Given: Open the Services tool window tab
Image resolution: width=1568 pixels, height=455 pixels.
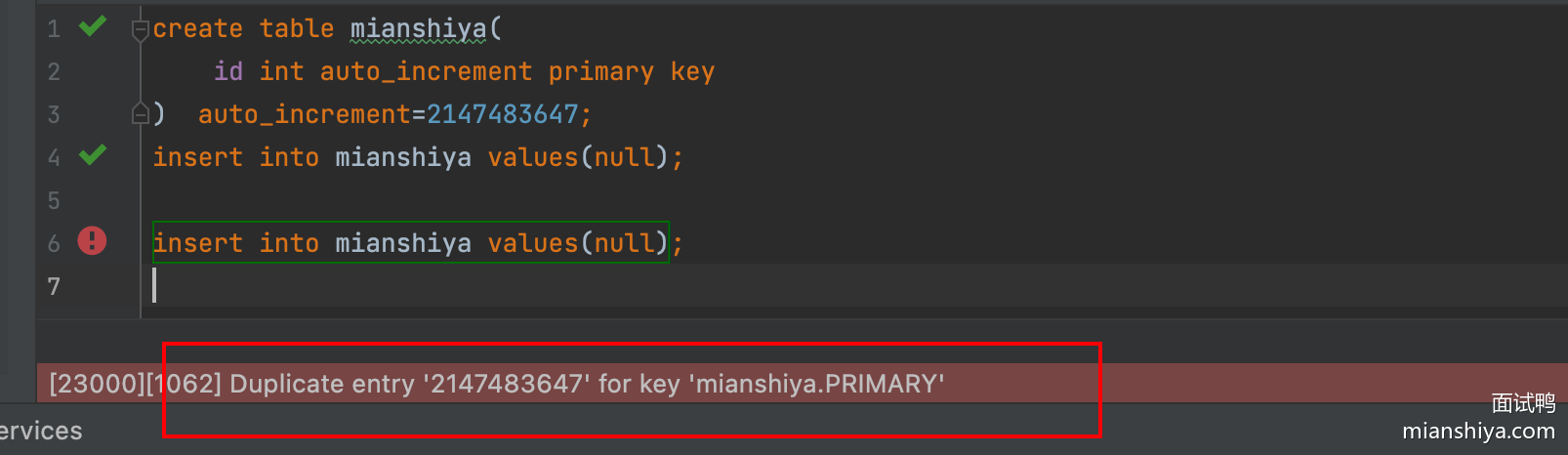Looking at the screenshot, I should pyautogui.click(x=41, y=431).
